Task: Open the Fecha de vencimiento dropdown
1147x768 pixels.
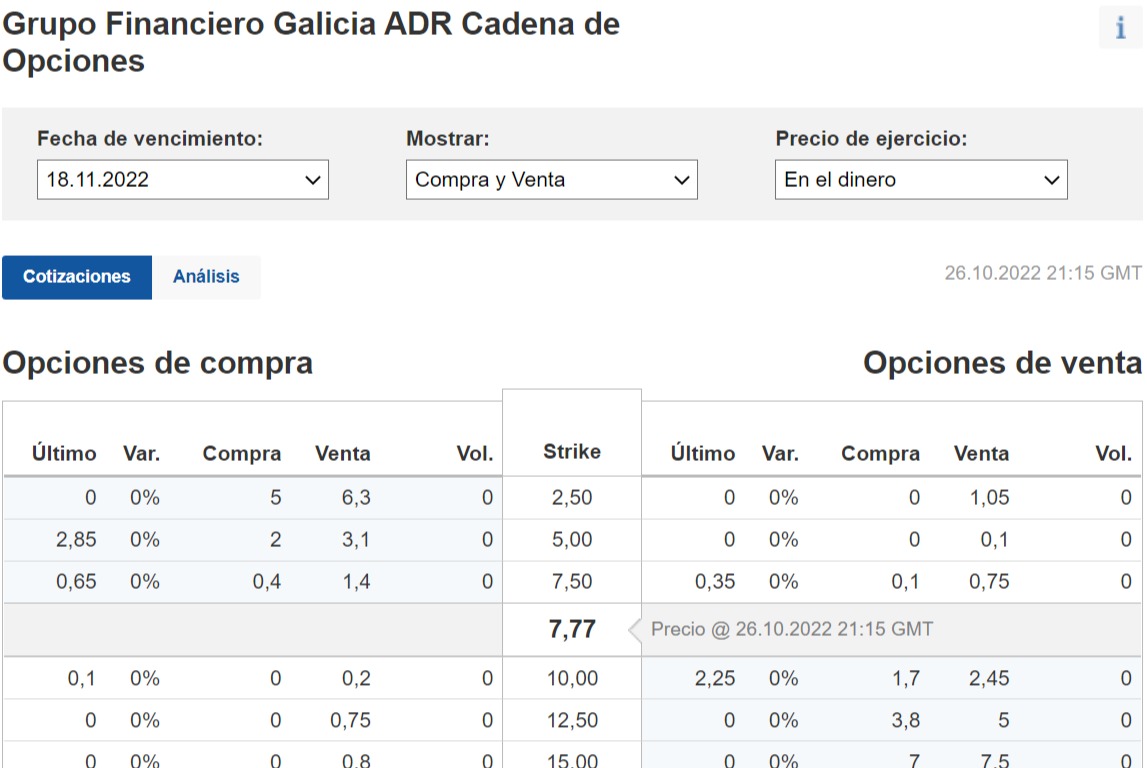Action: [183, 180]
